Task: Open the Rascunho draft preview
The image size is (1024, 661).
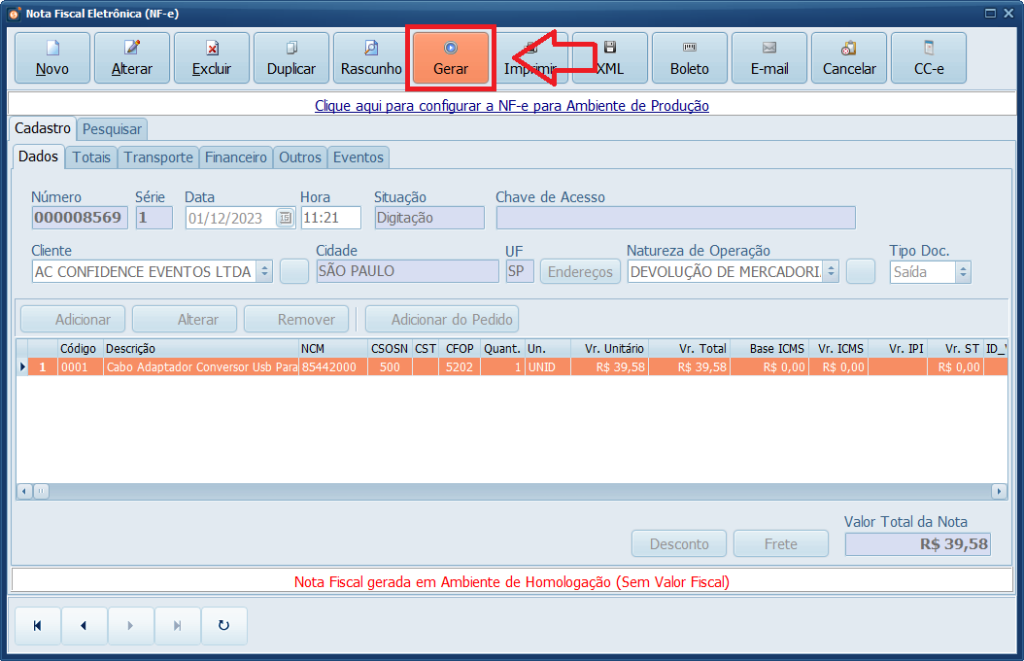Action: (371, 58)
